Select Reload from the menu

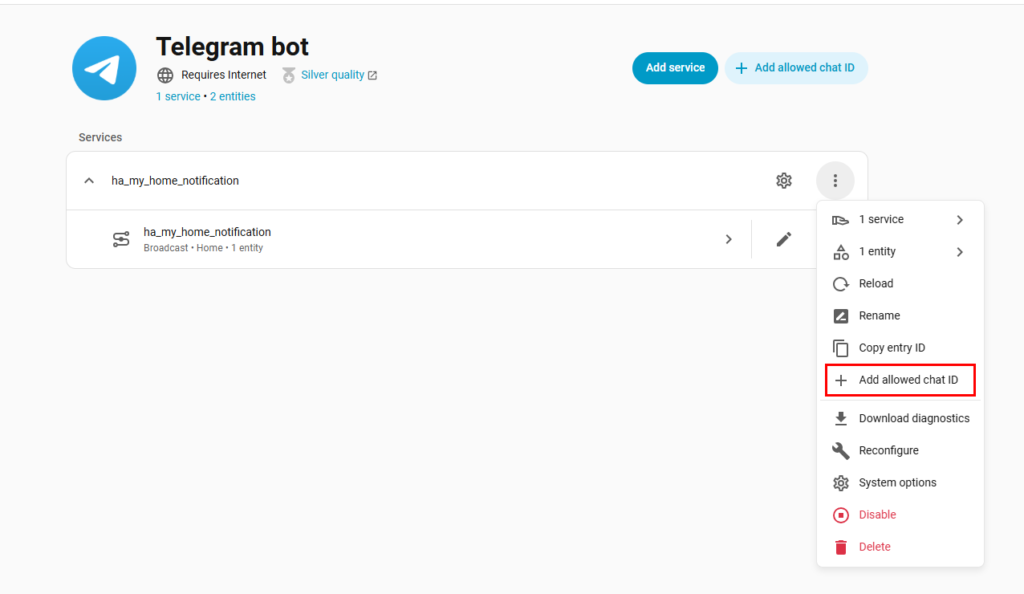[876, 284]
